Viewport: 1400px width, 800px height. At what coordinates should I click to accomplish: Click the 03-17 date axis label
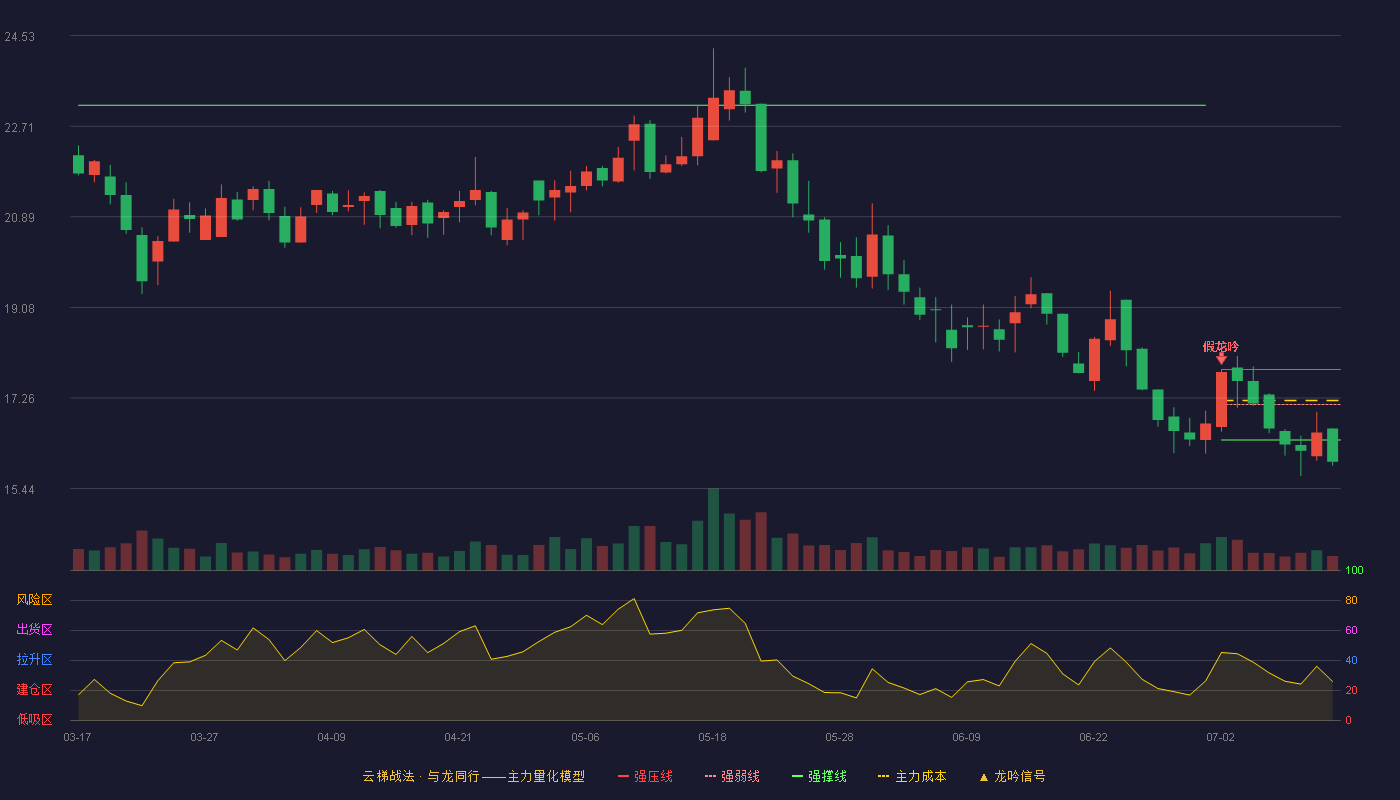pos(77,737)
